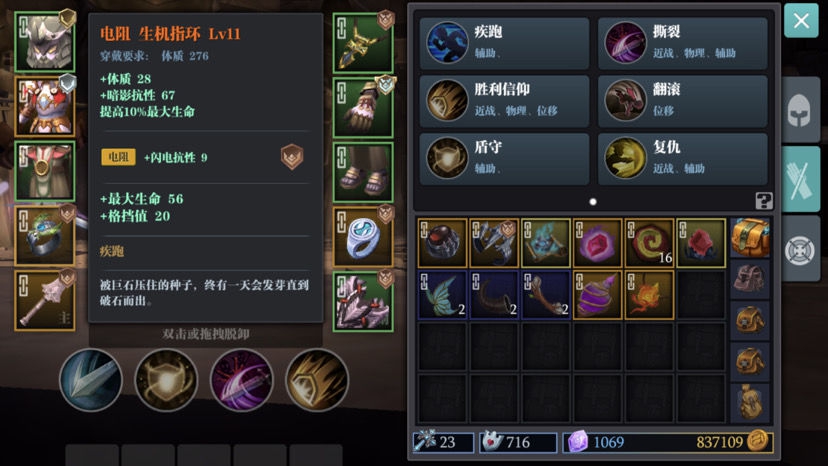Select the butterfly wing inventory item
828x466 pixels.
pyautogui.click(x=442, y=295)
